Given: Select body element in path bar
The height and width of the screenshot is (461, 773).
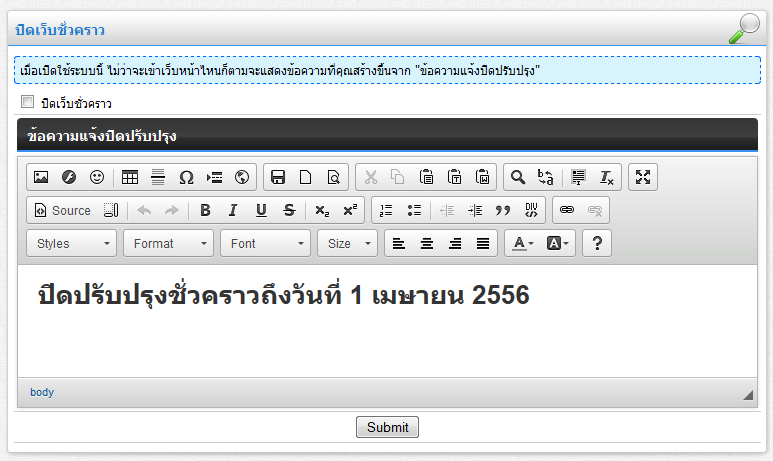Looking at the screenshot, I should click(42, 392).
